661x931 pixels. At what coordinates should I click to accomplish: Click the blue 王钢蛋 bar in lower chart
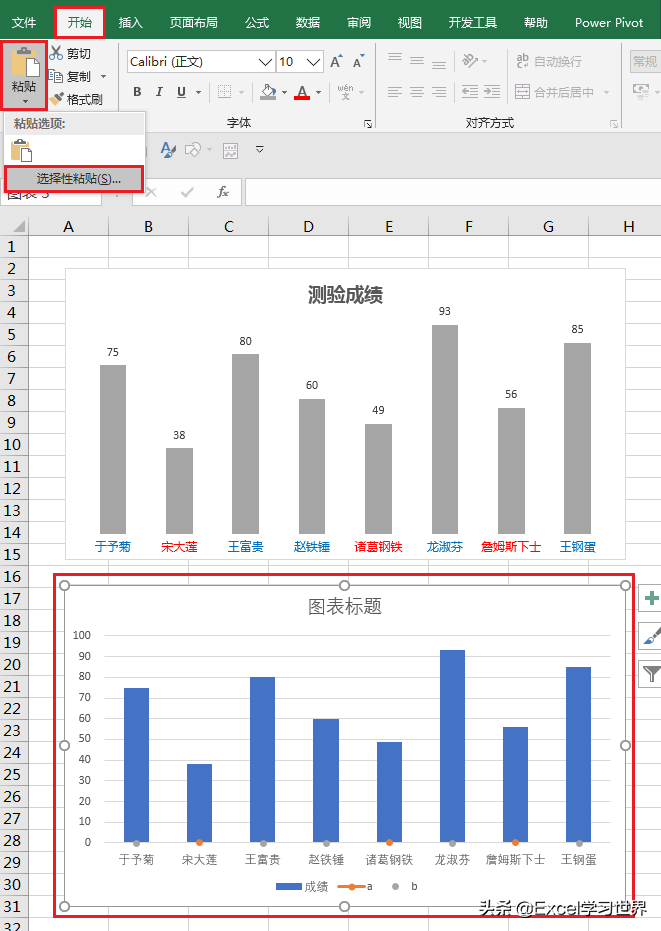(578, 755)
